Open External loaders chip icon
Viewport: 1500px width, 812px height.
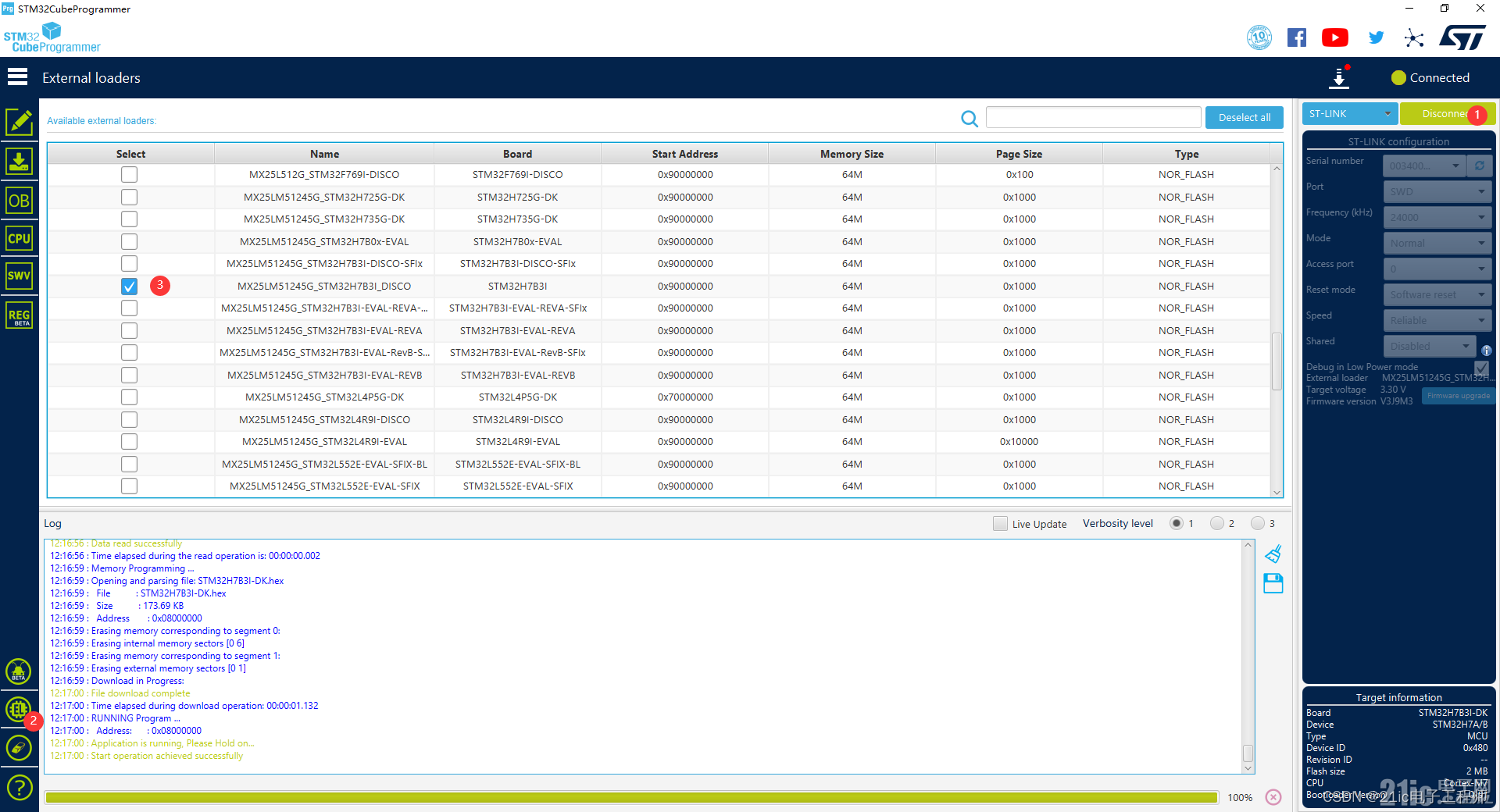pos(19,709)
